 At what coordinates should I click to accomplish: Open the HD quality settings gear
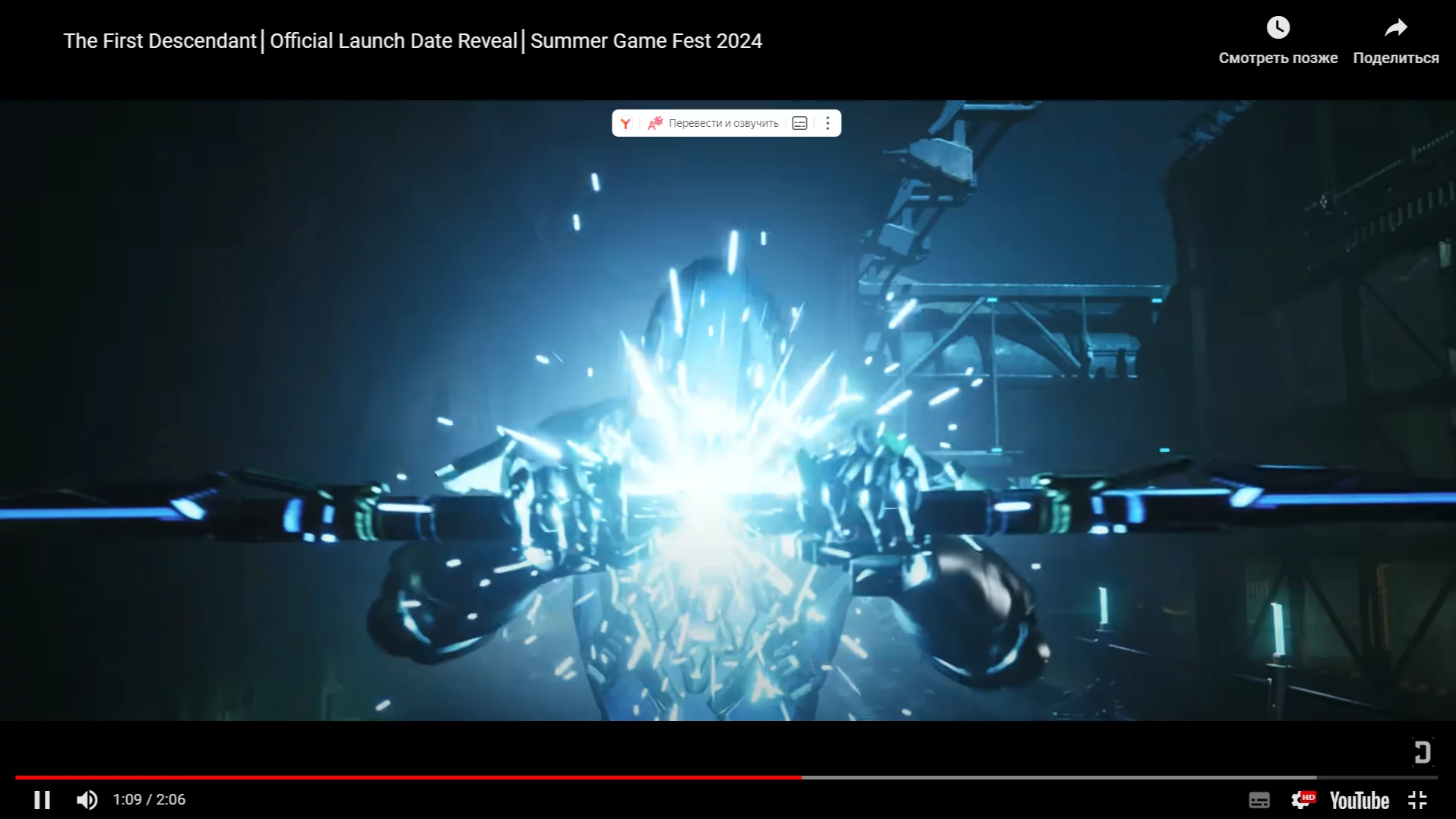click(1302, 799)
